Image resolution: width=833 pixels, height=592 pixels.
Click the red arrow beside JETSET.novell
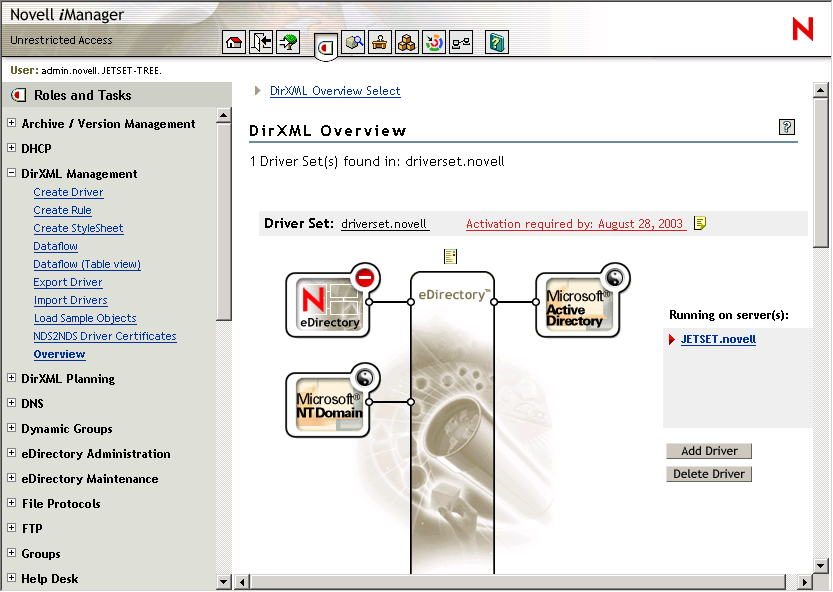pyautogui.click(x=672, y=340)
